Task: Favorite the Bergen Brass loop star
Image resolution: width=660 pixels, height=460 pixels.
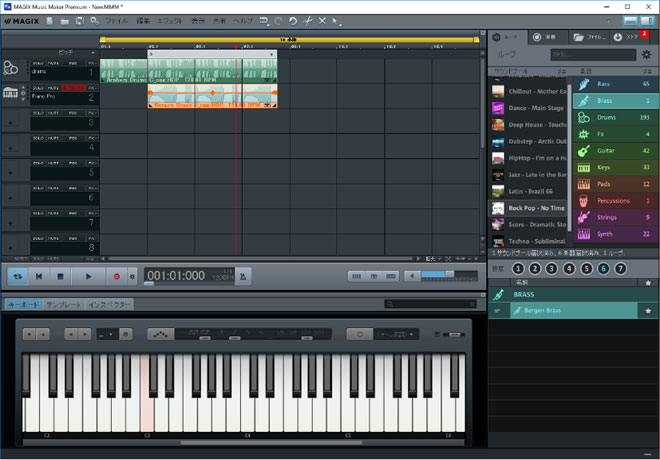Action: (648, 312)
